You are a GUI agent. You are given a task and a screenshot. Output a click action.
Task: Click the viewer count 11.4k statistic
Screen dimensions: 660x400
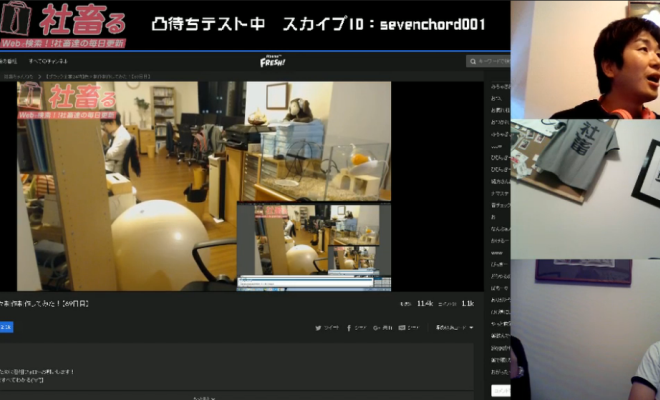pos(423,302)
